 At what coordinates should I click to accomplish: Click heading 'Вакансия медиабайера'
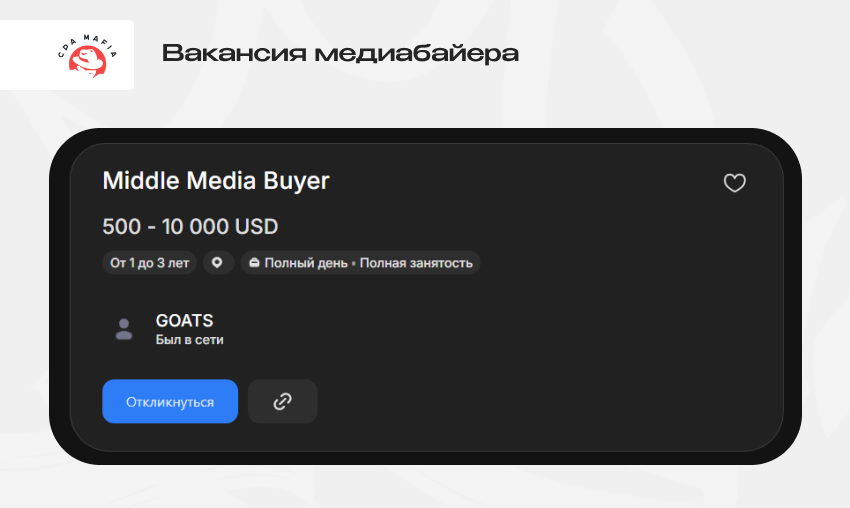point(340,53)
